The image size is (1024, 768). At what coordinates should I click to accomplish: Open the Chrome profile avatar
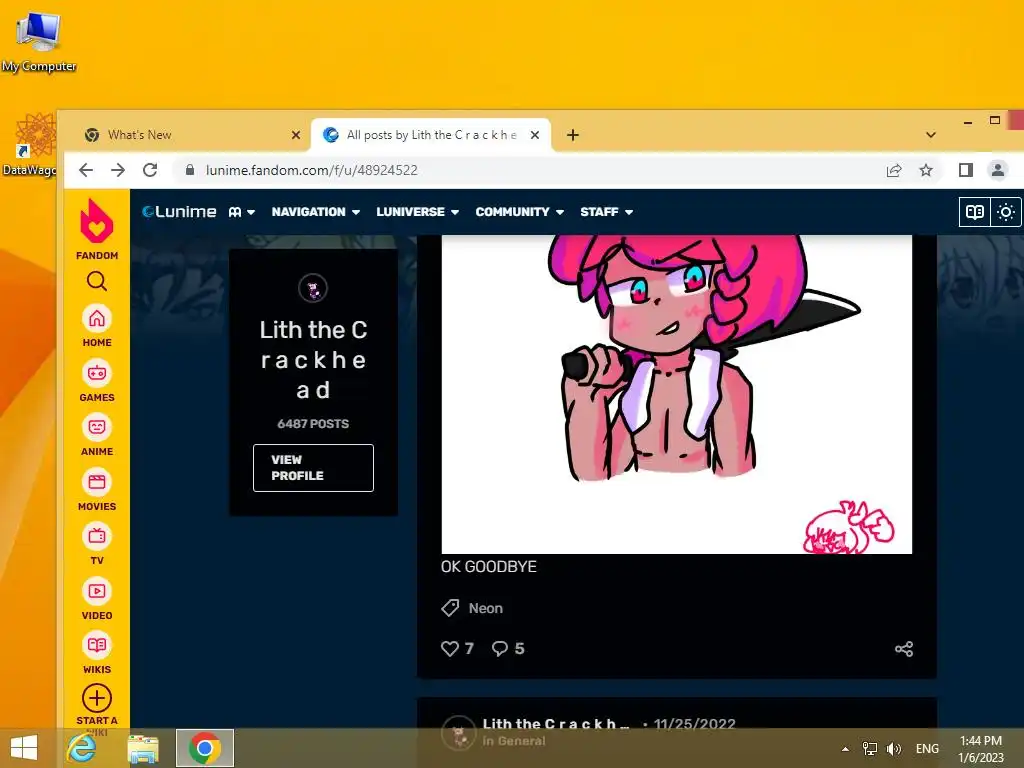pyautogui.click(x=997, y=170)
